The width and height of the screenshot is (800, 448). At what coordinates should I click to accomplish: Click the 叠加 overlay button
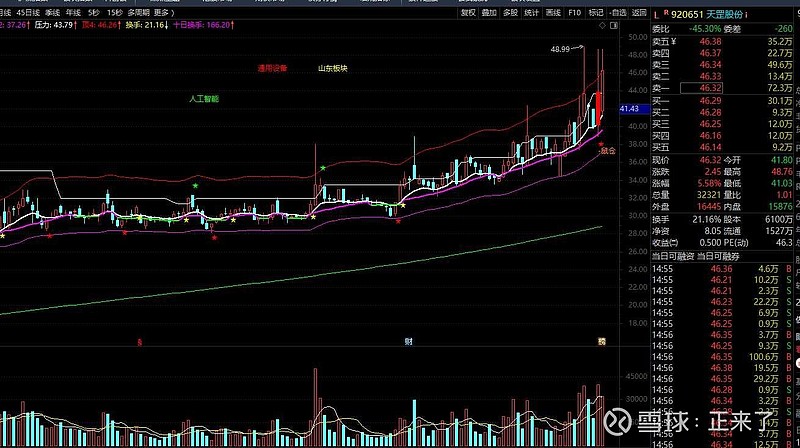(489, 13)
